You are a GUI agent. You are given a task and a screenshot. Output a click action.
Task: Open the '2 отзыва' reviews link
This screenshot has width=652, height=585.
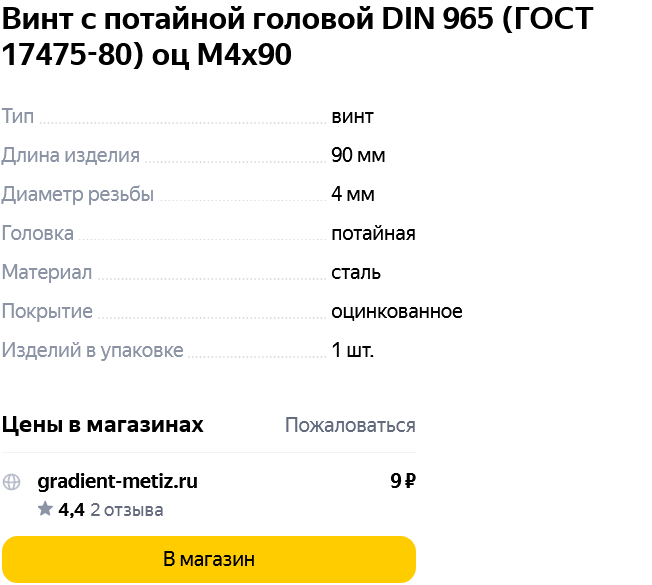click(127, 510)
